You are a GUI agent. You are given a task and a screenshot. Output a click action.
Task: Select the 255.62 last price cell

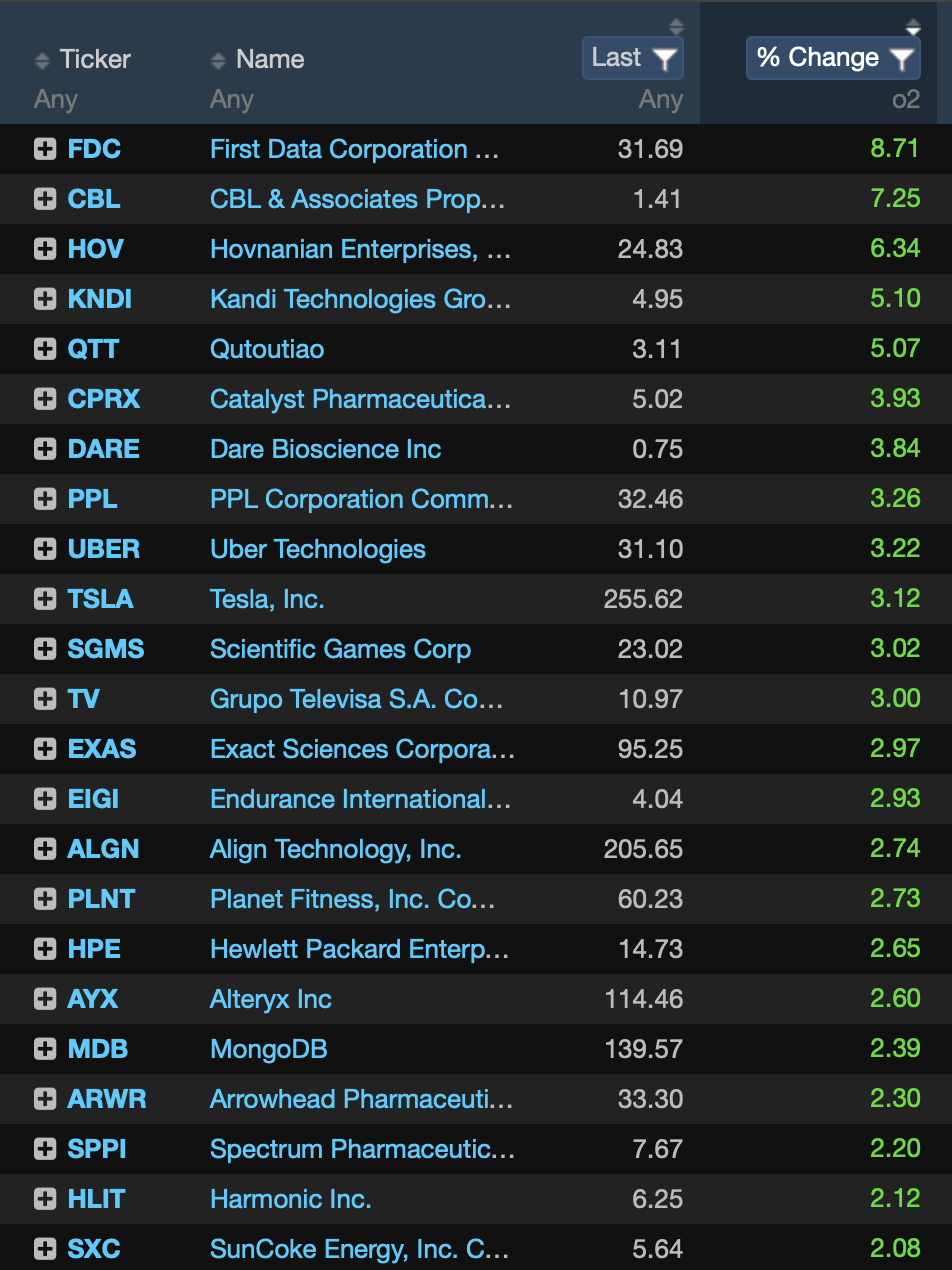(x=643, y=599)
